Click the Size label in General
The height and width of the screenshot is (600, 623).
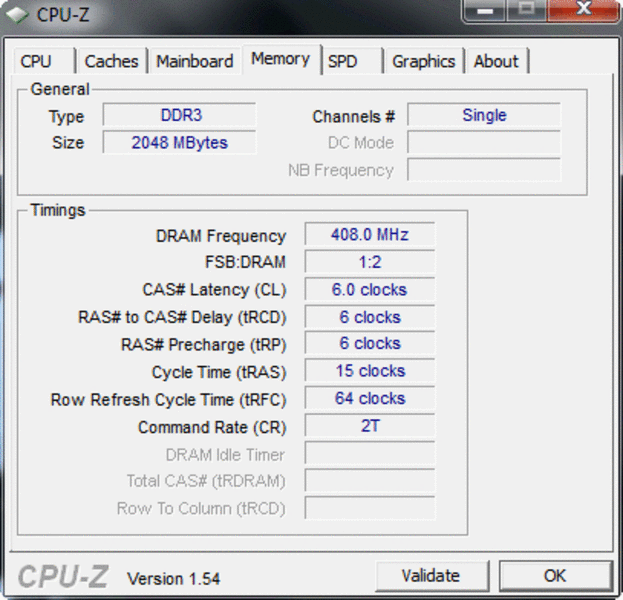[68, 142]
